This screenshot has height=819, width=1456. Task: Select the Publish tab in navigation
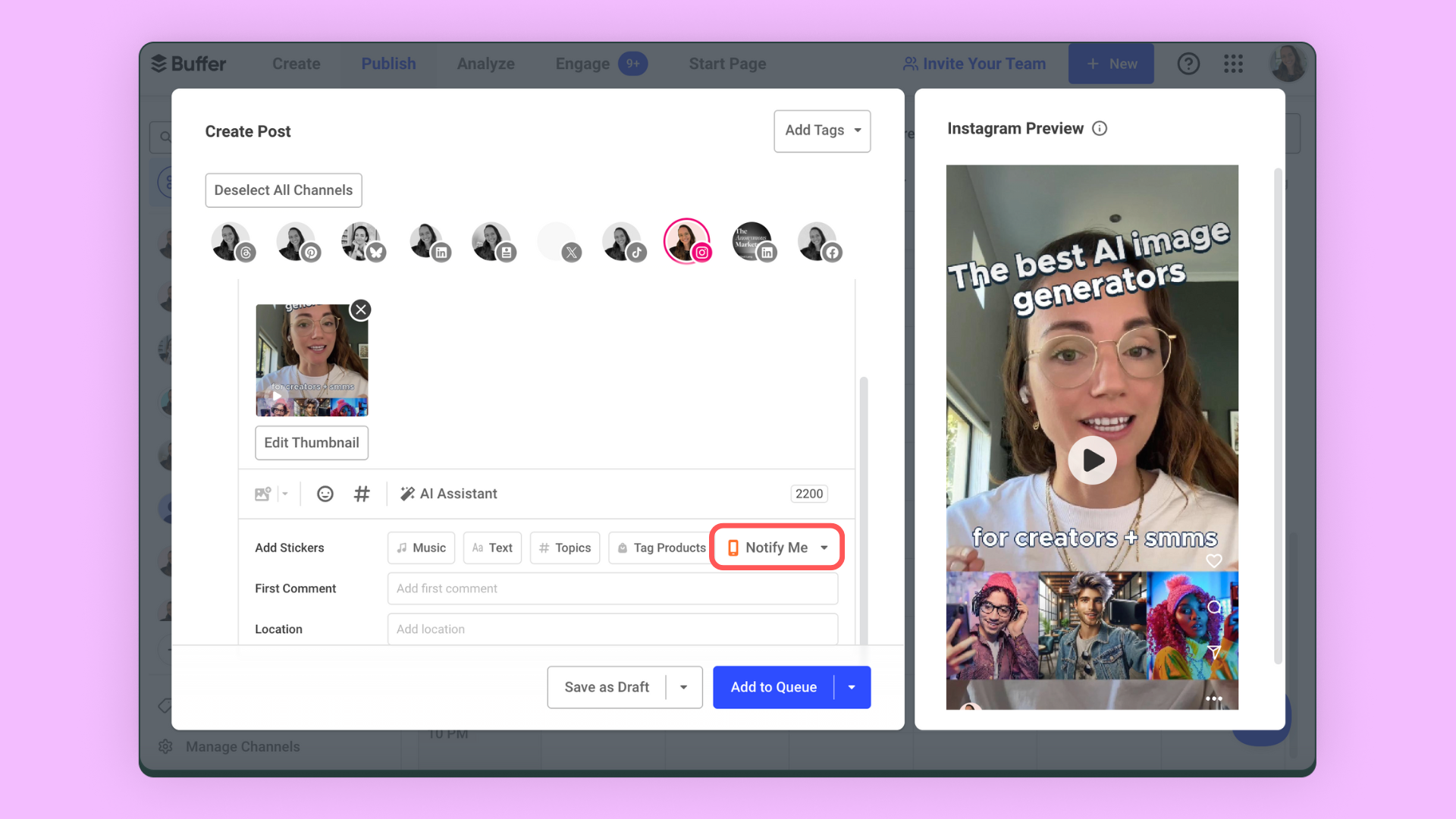coord(388,63)
